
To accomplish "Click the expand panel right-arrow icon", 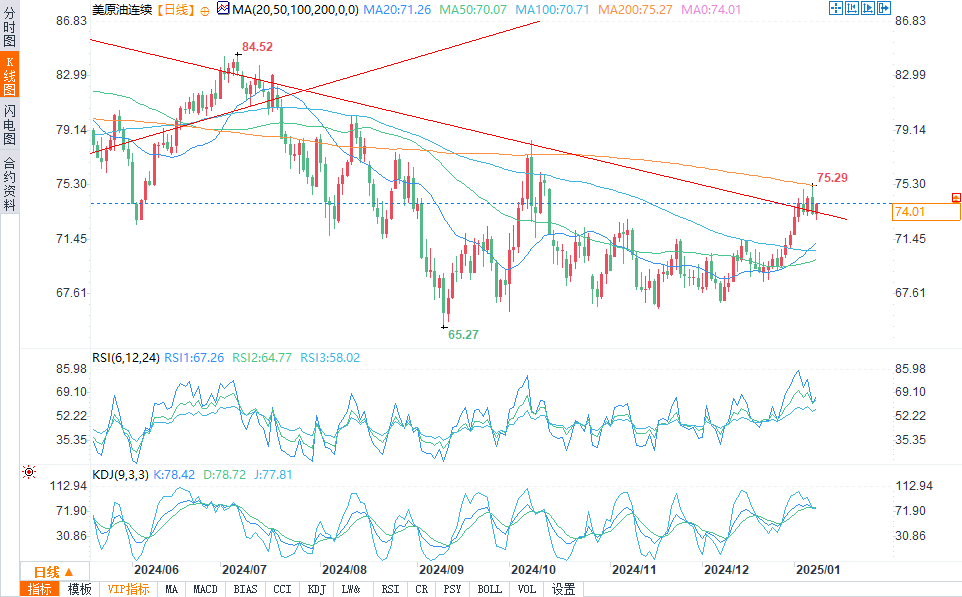I will pos(883,8).
